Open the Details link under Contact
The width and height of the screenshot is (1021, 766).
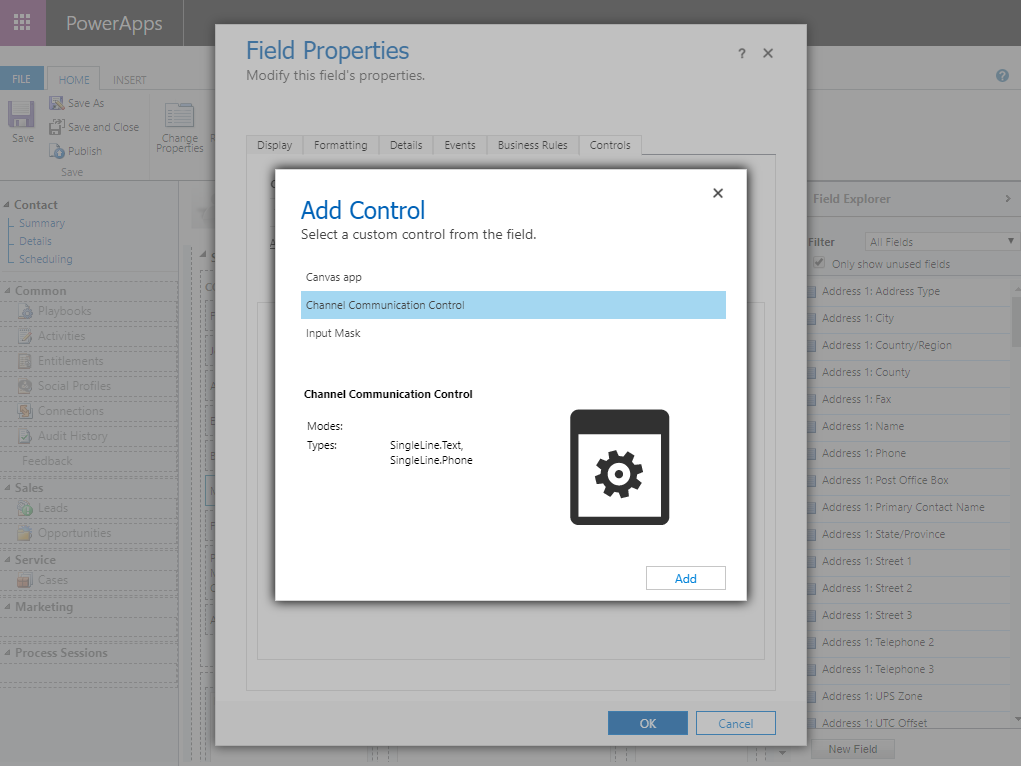[x=35, y=241]
